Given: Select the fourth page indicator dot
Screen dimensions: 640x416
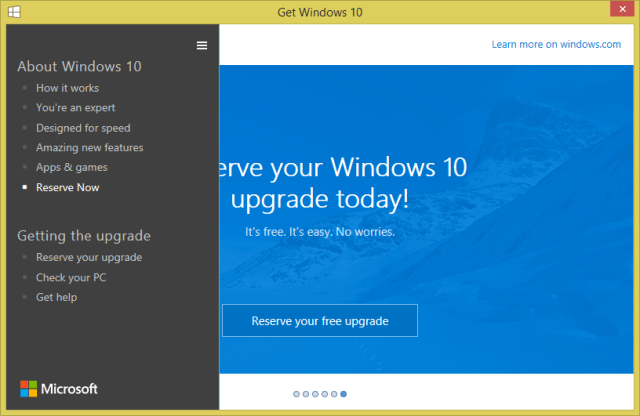Looking at the screenshot, I should (324, 394).
